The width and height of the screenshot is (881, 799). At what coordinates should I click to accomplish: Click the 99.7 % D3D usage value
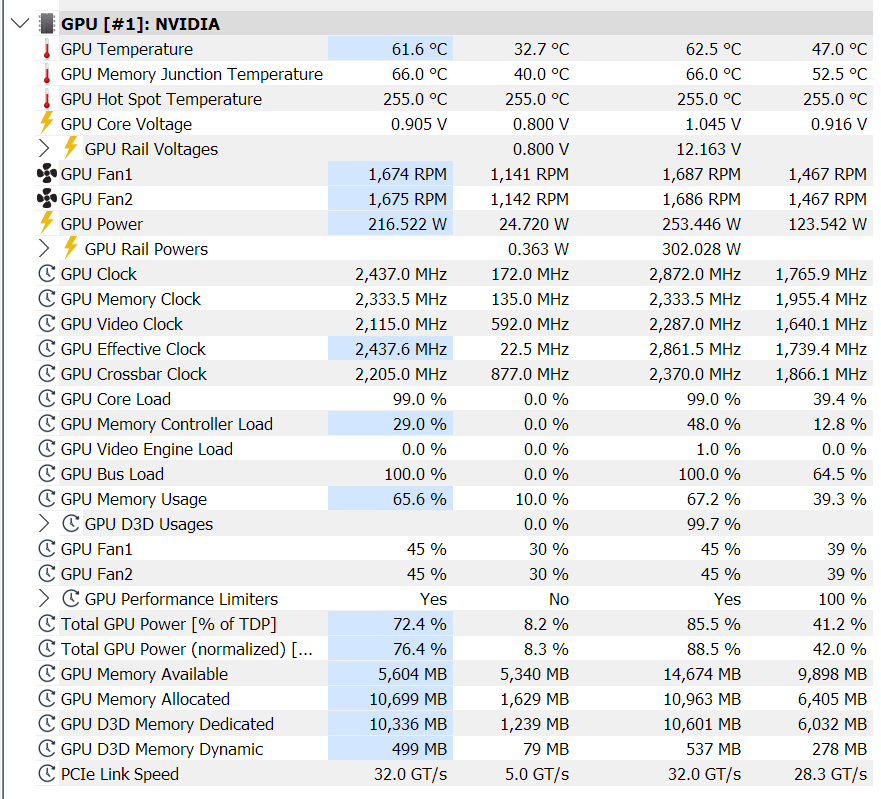[714, 524]
